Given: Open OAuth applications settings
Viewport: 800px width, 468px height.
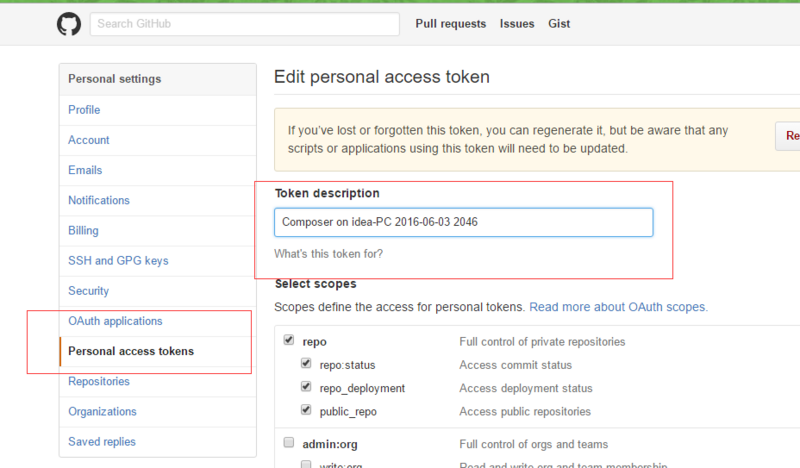Looking at the screenshot, I should (115, 321).
